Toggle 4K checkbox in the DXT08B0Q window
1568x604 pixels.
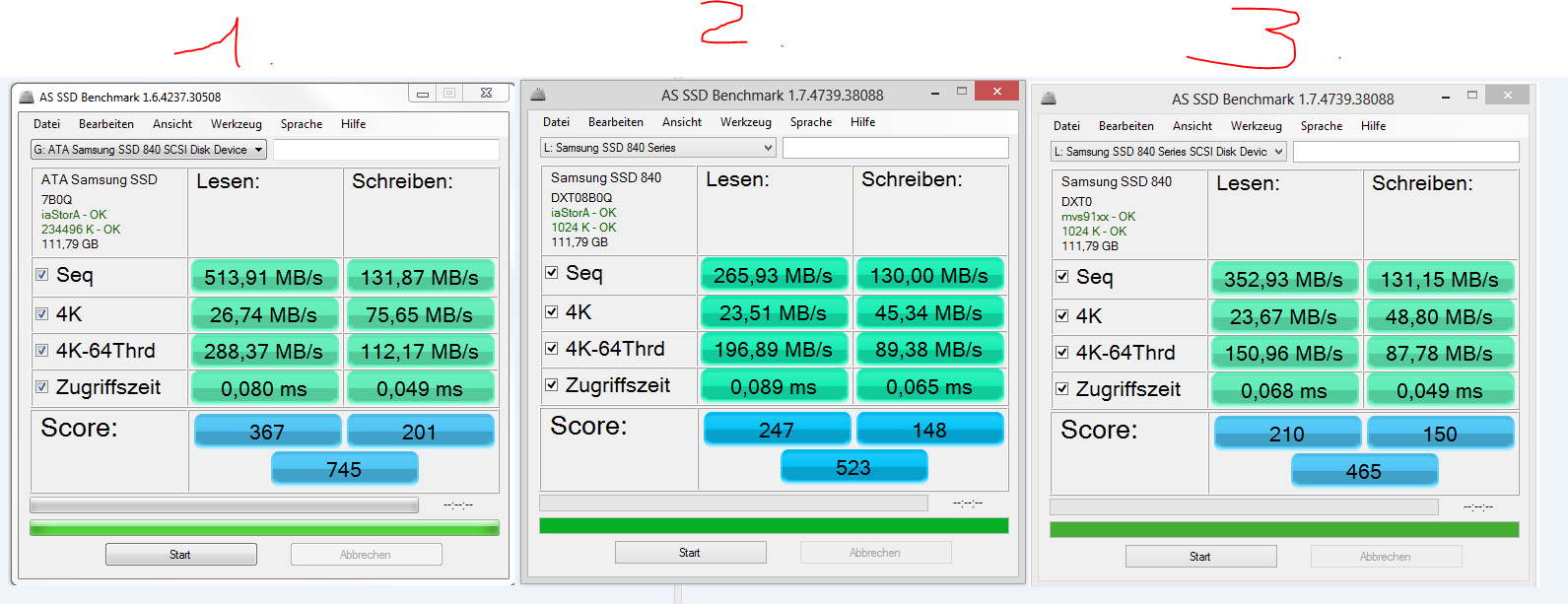click(551, 312)
